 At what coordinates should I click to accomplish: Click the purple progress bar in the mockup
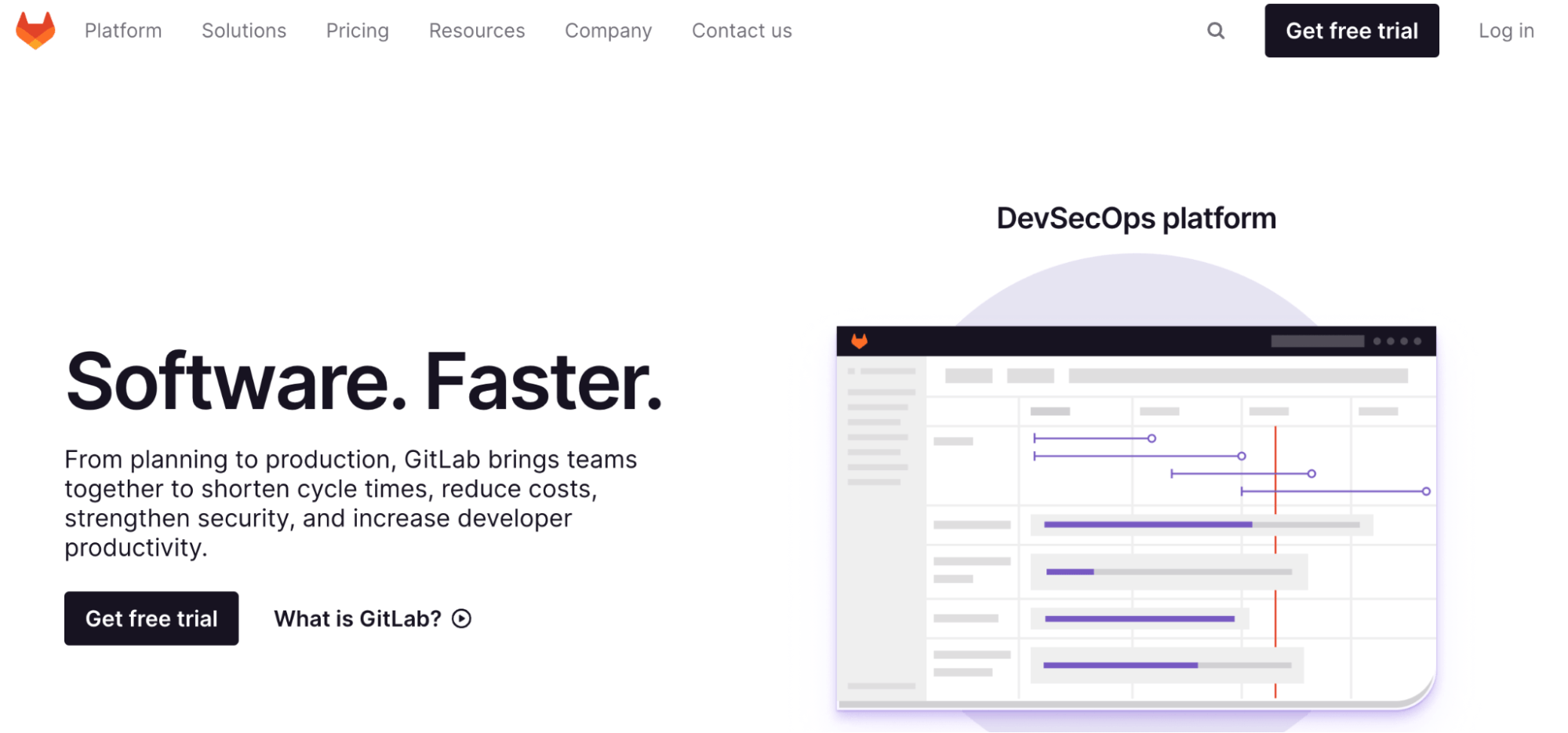pyautogui.click(x=1149, y=523)
